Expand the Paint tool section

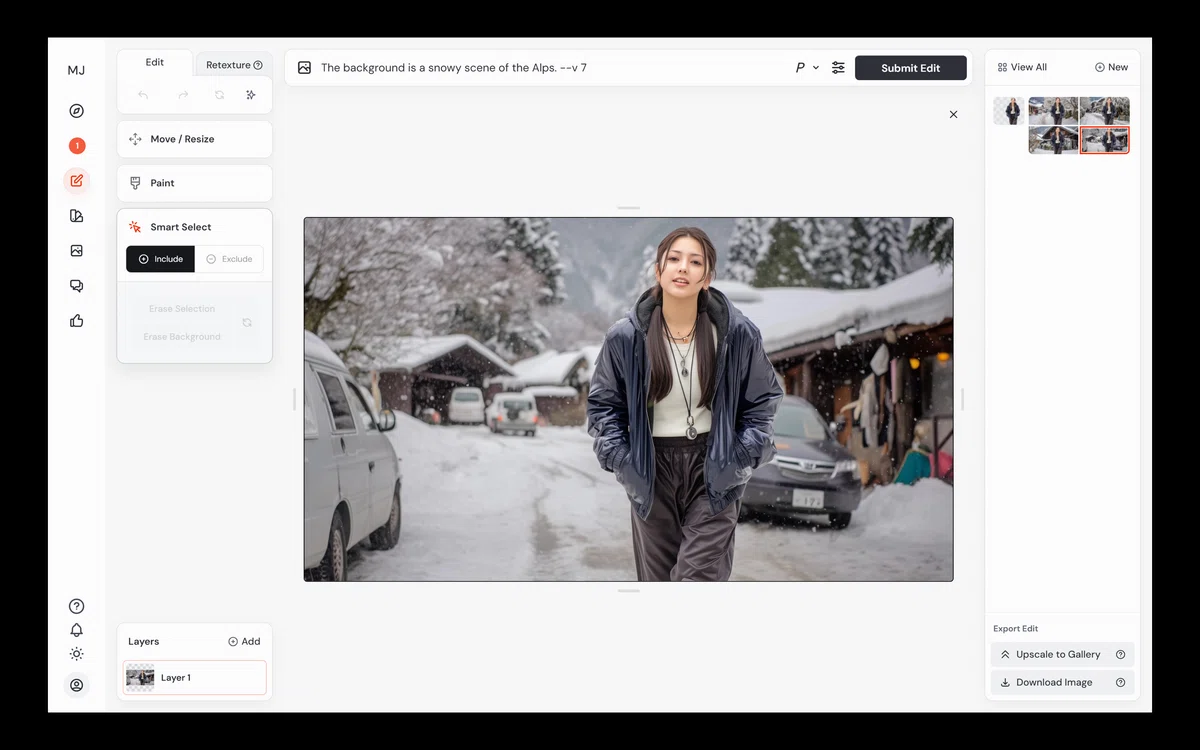click(x=195, y=183)
